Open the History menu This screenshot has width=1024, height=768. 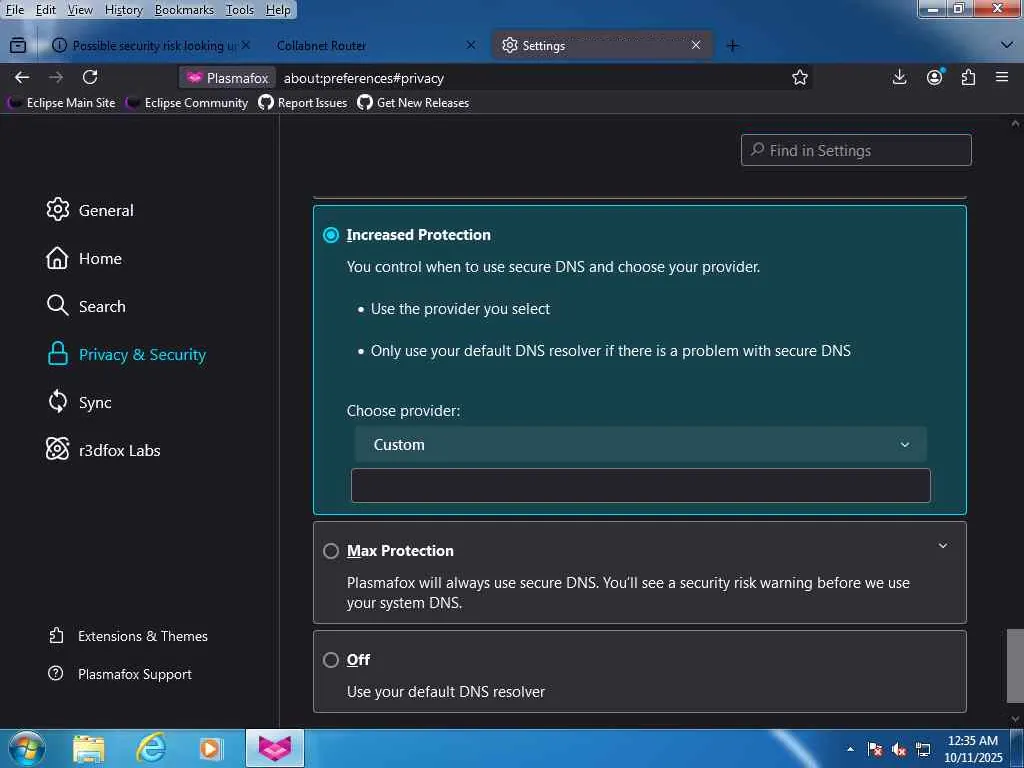(x=123, y=10)
